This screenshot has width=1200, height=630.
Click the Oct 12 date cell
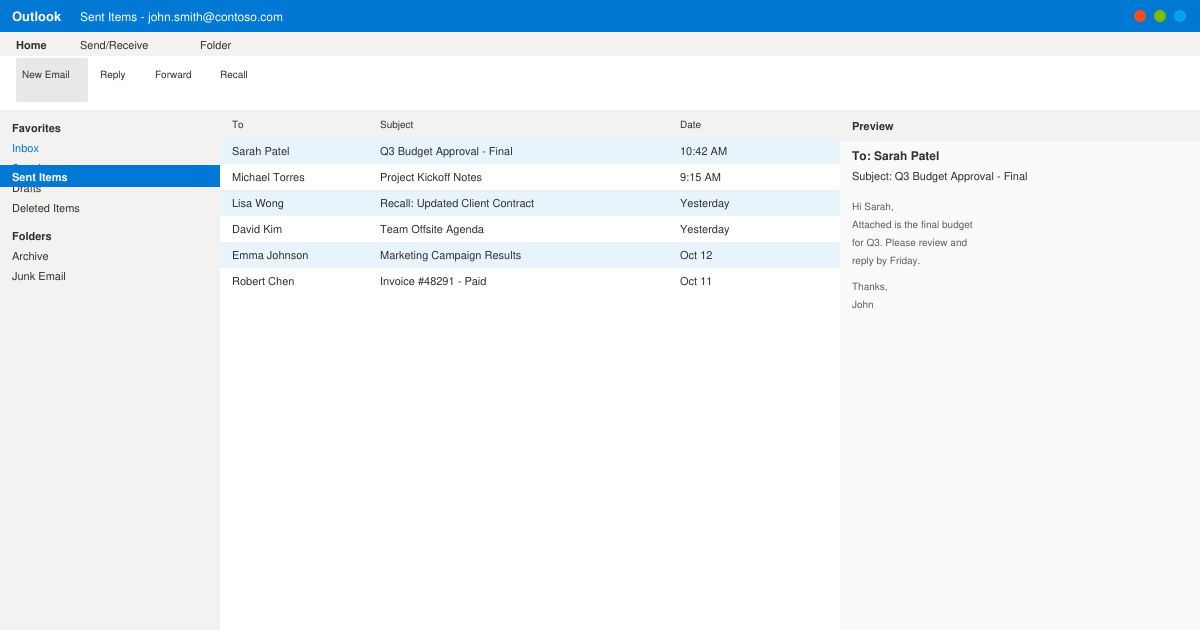click(696, 255)
